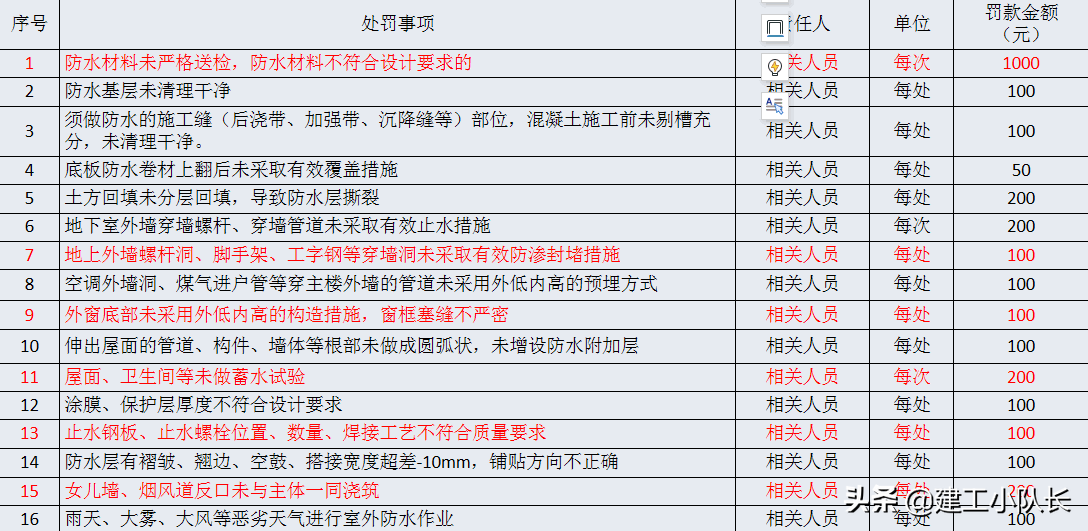The image size is (1088, 531).
Task: Click the fine amount 200 in row 6
Action: [x=1021, y=226]
